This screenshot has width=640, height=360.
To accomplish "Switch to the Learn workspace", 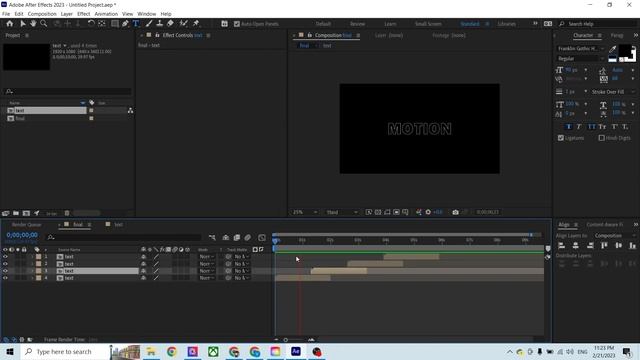I will coord(390,24).
